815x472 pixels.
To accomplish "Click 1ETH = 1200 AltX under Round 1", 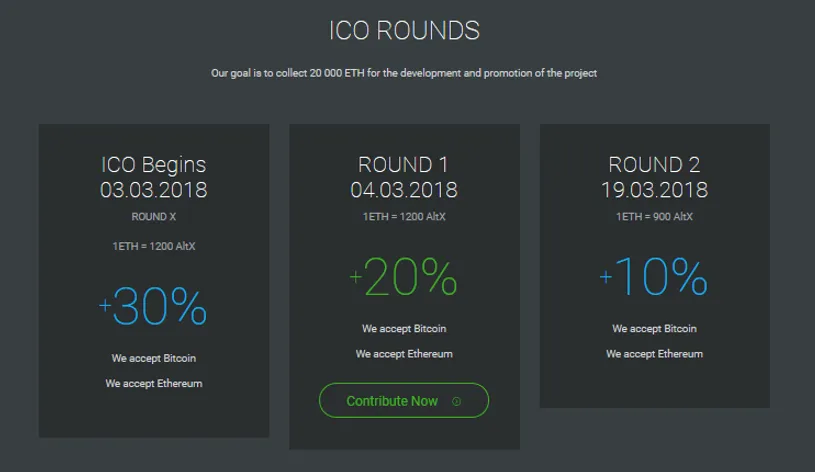I will coord(404,217).
